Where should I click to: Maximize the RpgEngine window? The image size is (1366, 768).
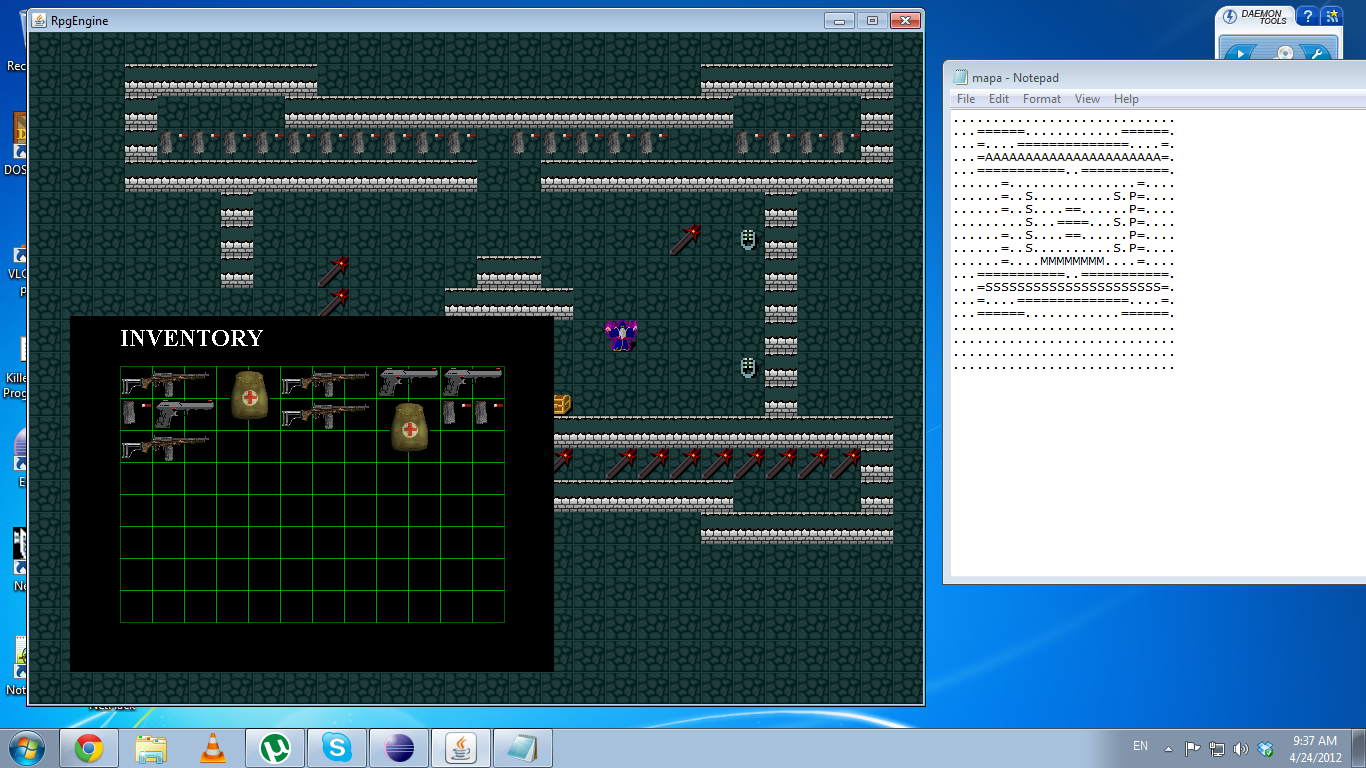(872, 20)
